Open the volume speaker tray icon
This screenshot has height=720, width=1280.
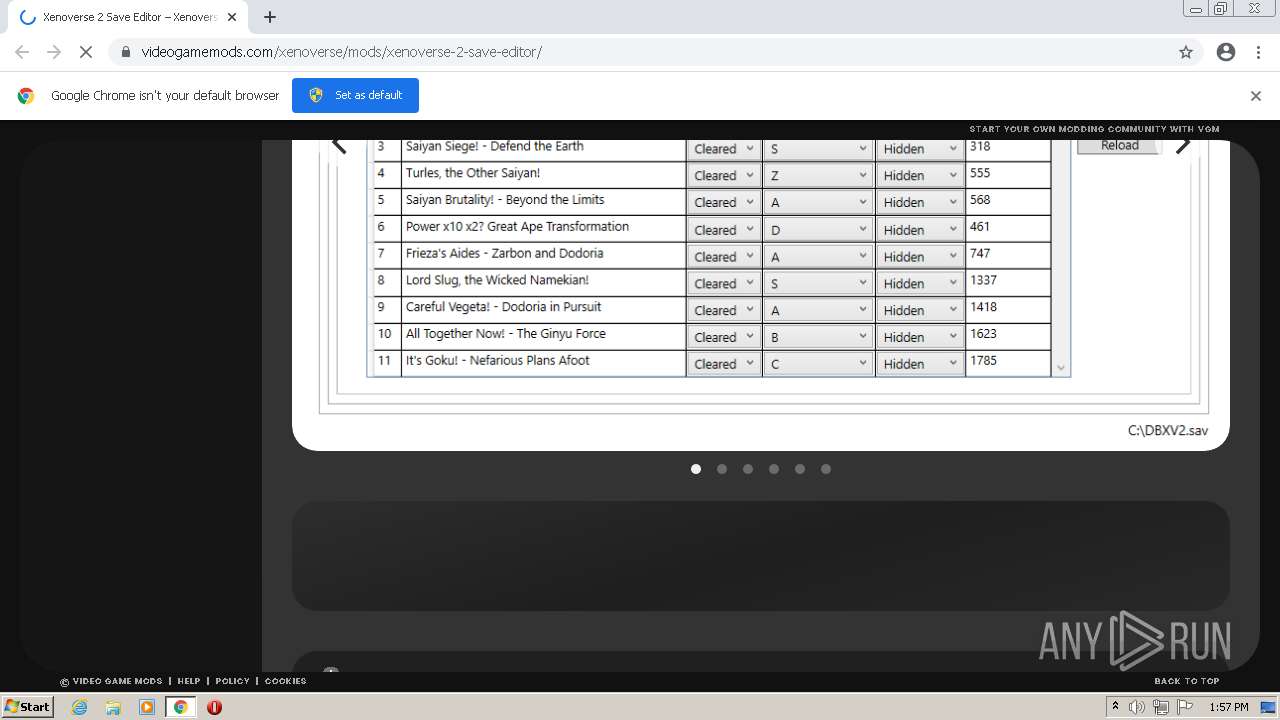click(x=1137, y=707)
